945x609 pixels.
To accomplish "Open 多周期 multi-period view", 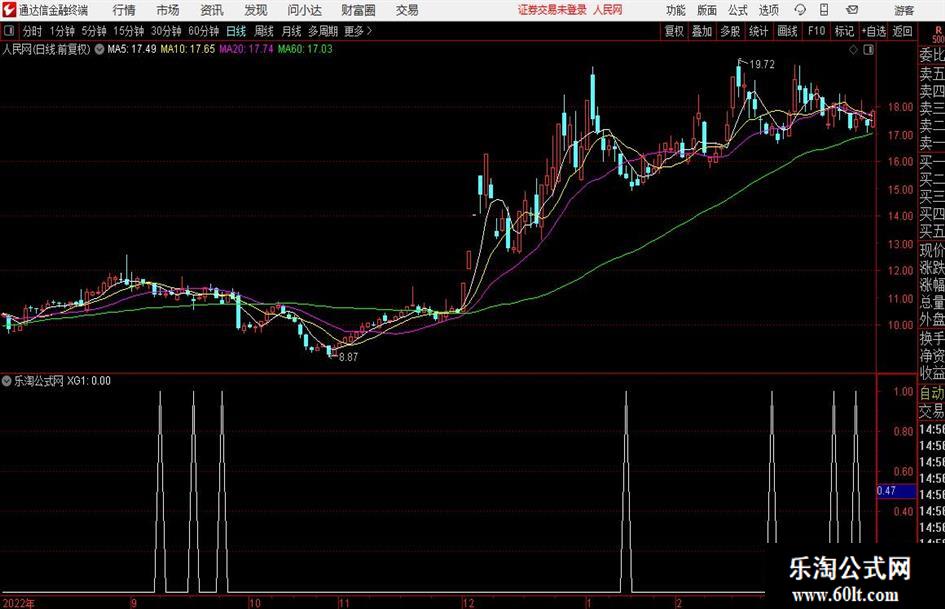I will coord(323,31).
